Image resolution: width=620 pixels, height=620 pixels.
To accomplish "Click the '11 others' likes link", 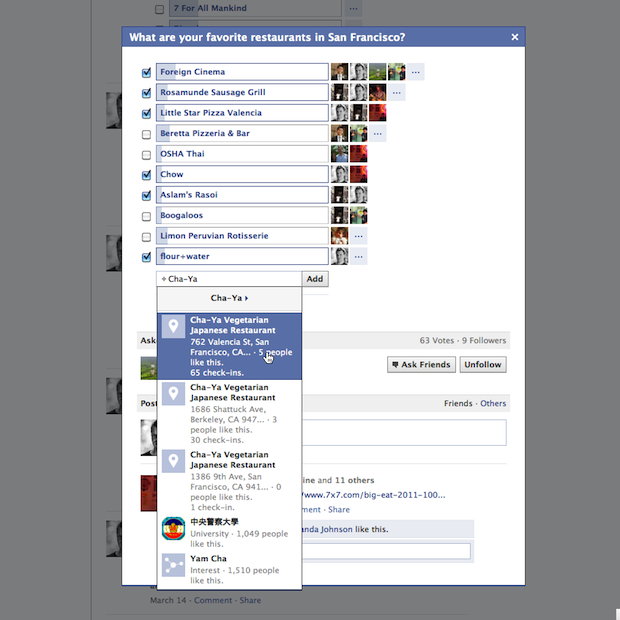I will click(354, 480).
